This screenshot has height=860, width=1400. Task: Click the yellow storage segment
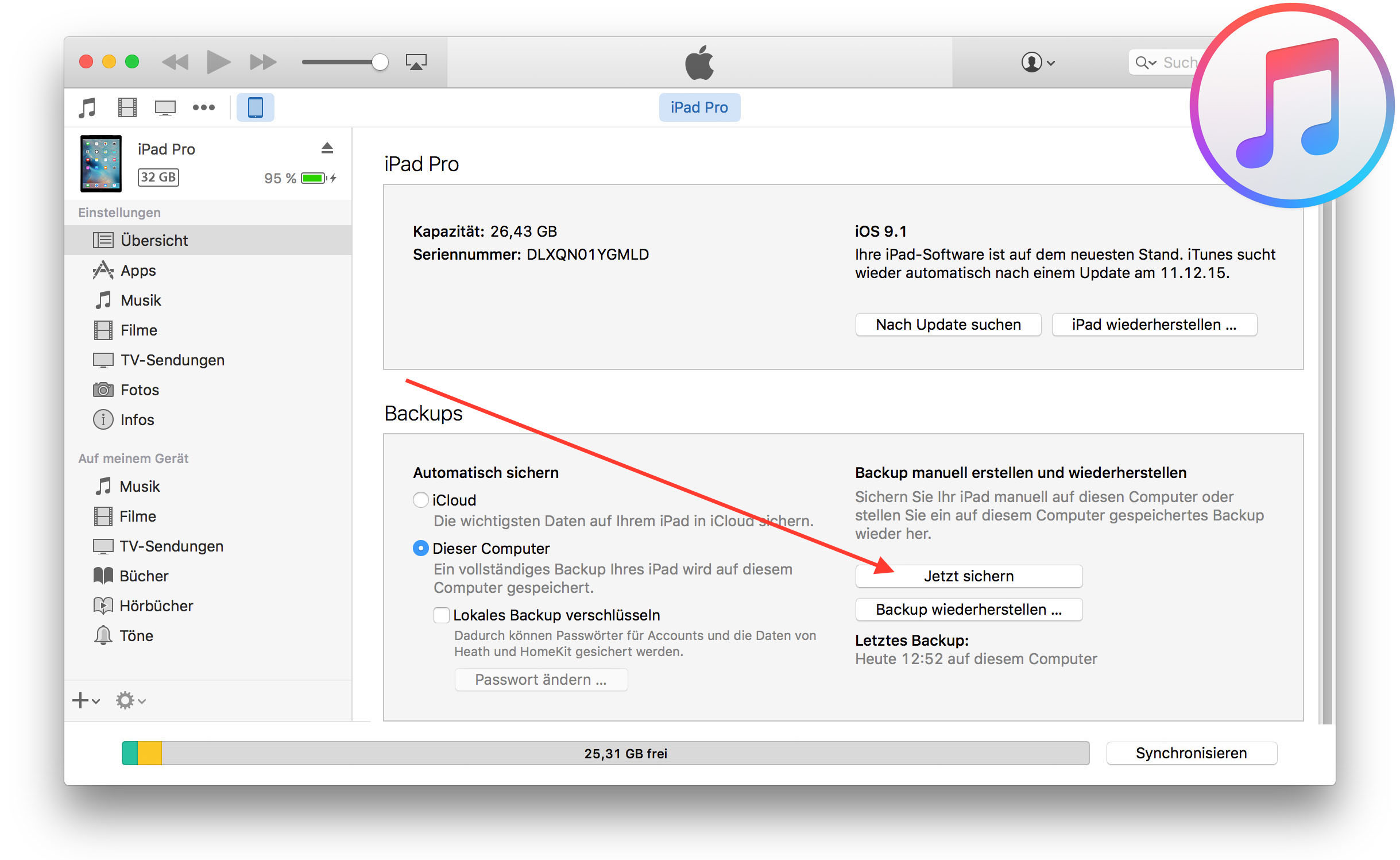149,753
